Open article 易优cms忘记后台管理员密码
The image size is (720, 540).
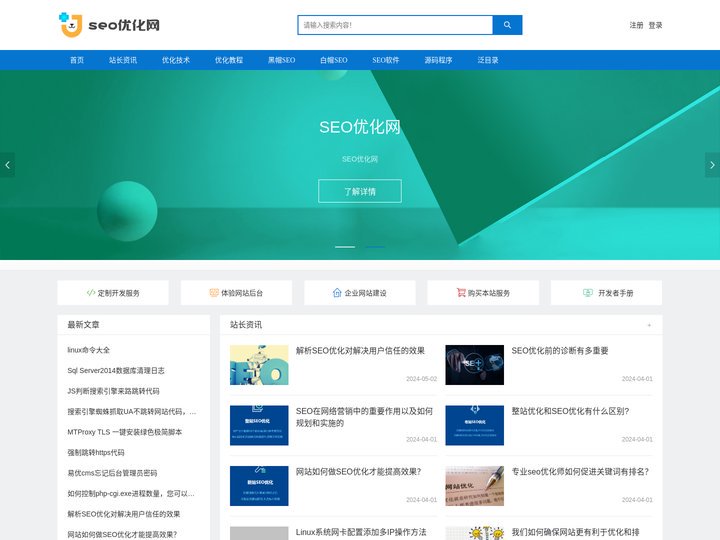pos(112,473)
